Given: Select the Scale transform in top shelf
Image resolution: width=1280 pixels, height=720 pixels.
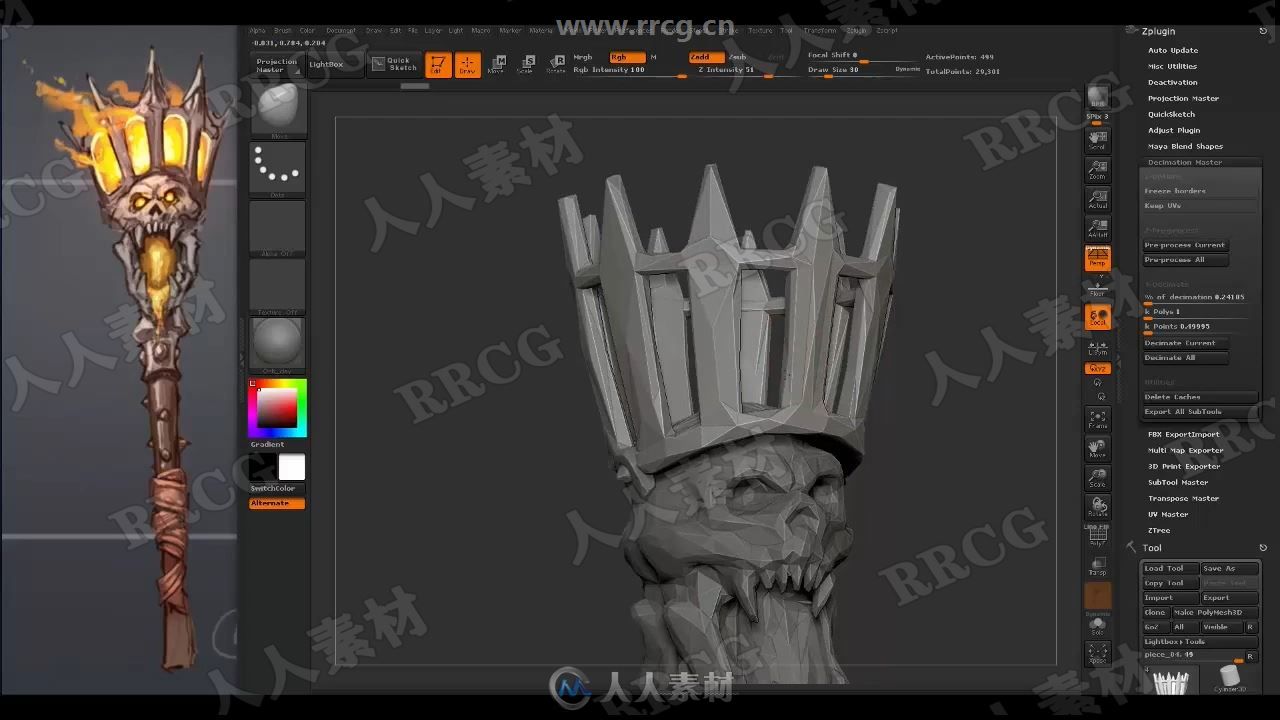Looking at the screenshot, I should coord(526,65).
